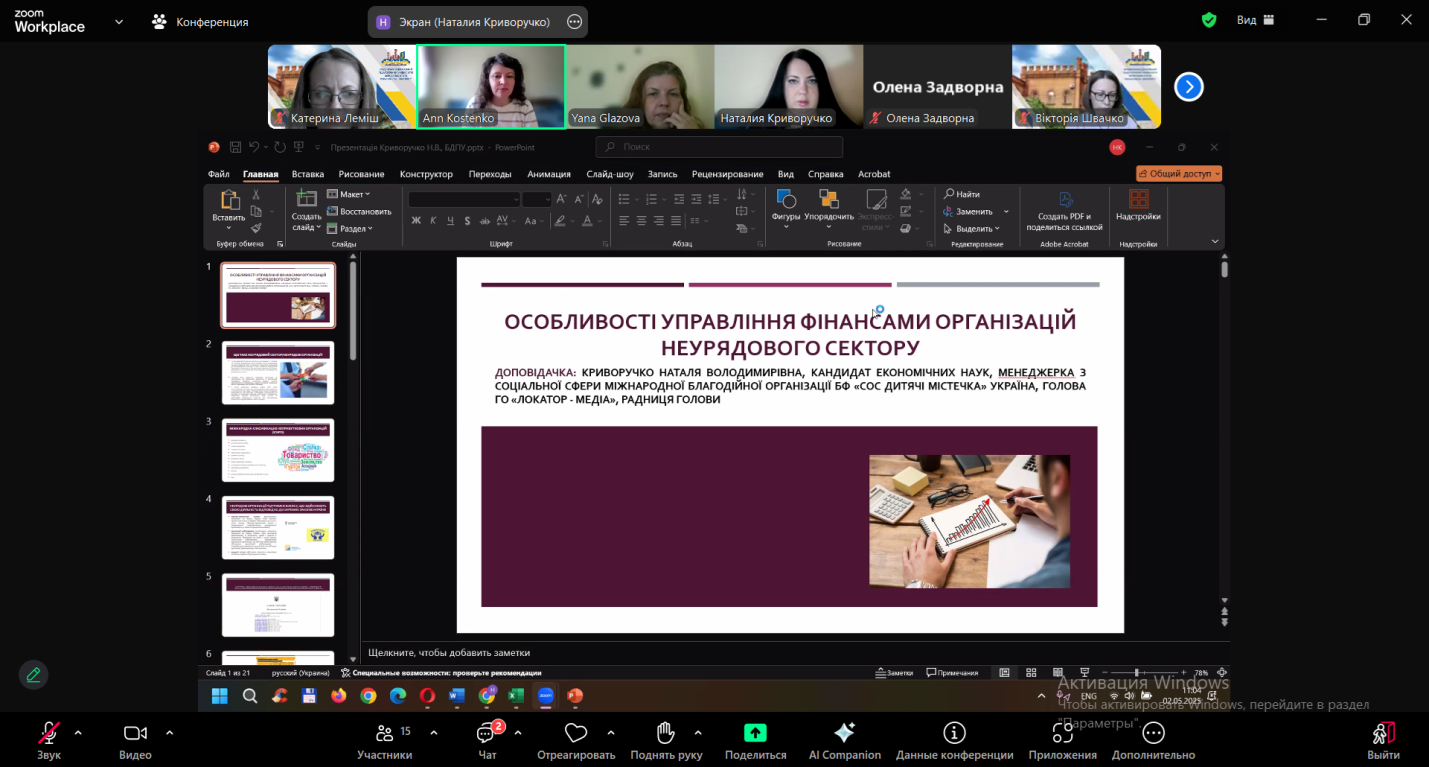The image size is (1429, 767).
Task: Switch to the Вставка ribbon tab
Action: coord(308,174)
